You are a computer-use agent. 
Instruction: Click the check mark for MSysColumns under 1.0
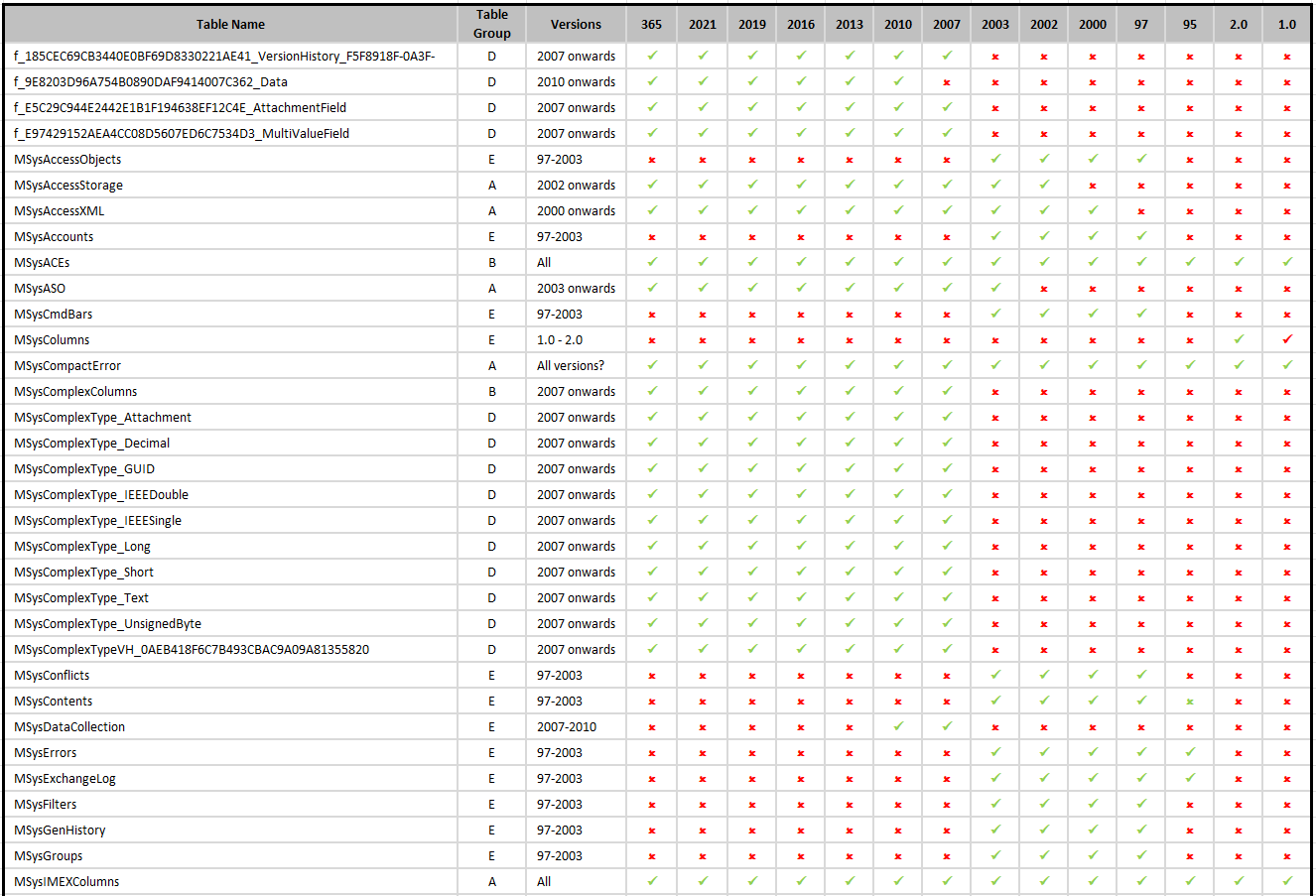1287,339
